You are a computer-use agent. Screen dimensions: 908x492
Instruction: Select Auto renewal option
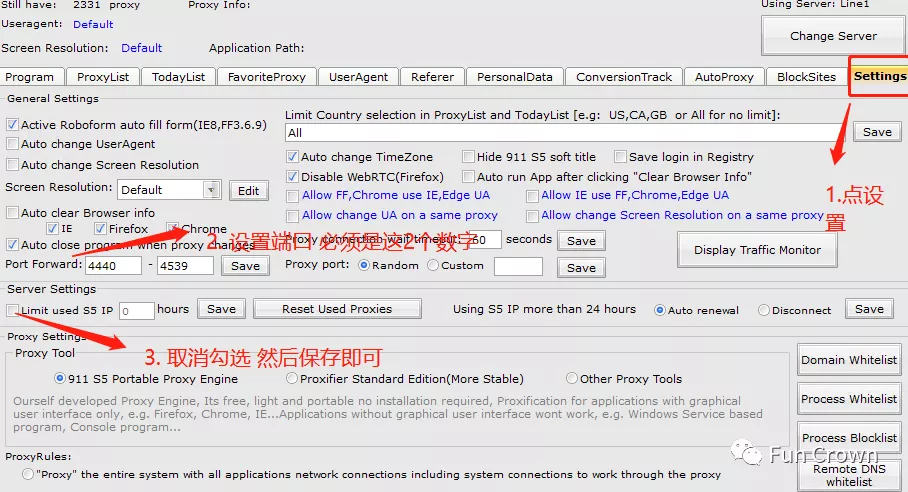[x=660, y=310]
